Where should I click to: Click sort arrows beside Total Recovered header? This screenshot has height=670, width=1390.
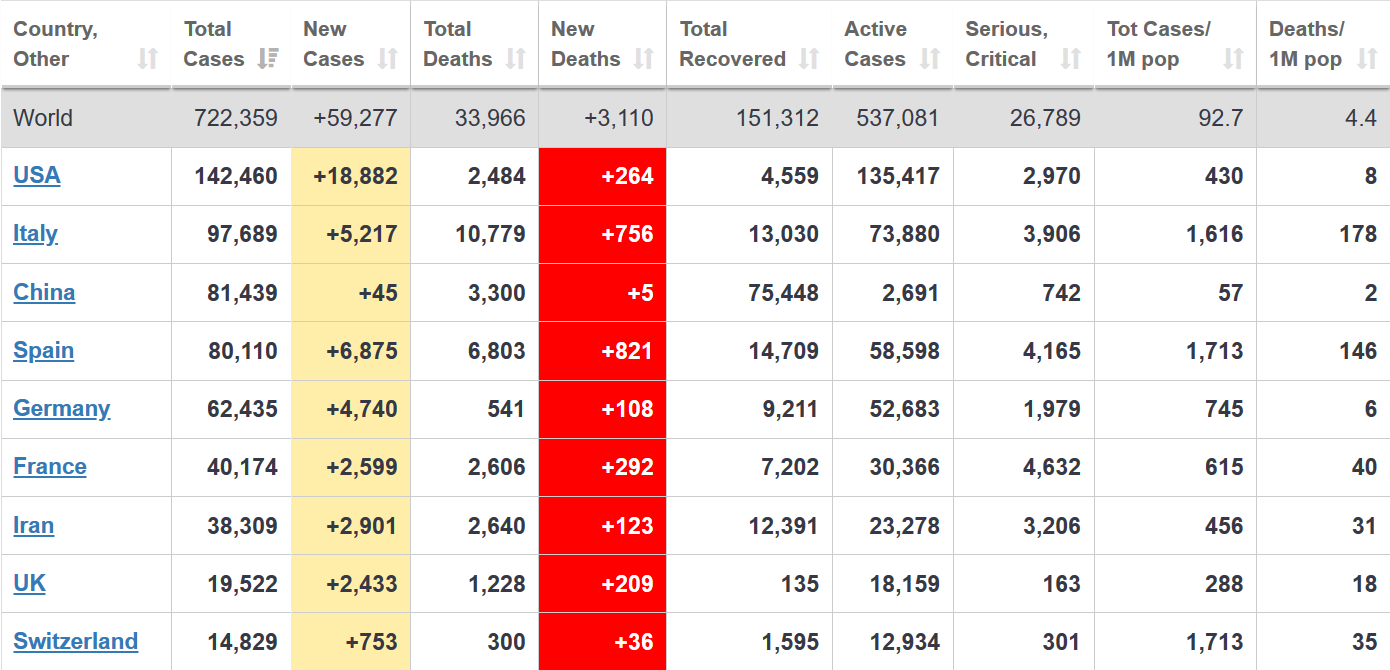(810, 59)
